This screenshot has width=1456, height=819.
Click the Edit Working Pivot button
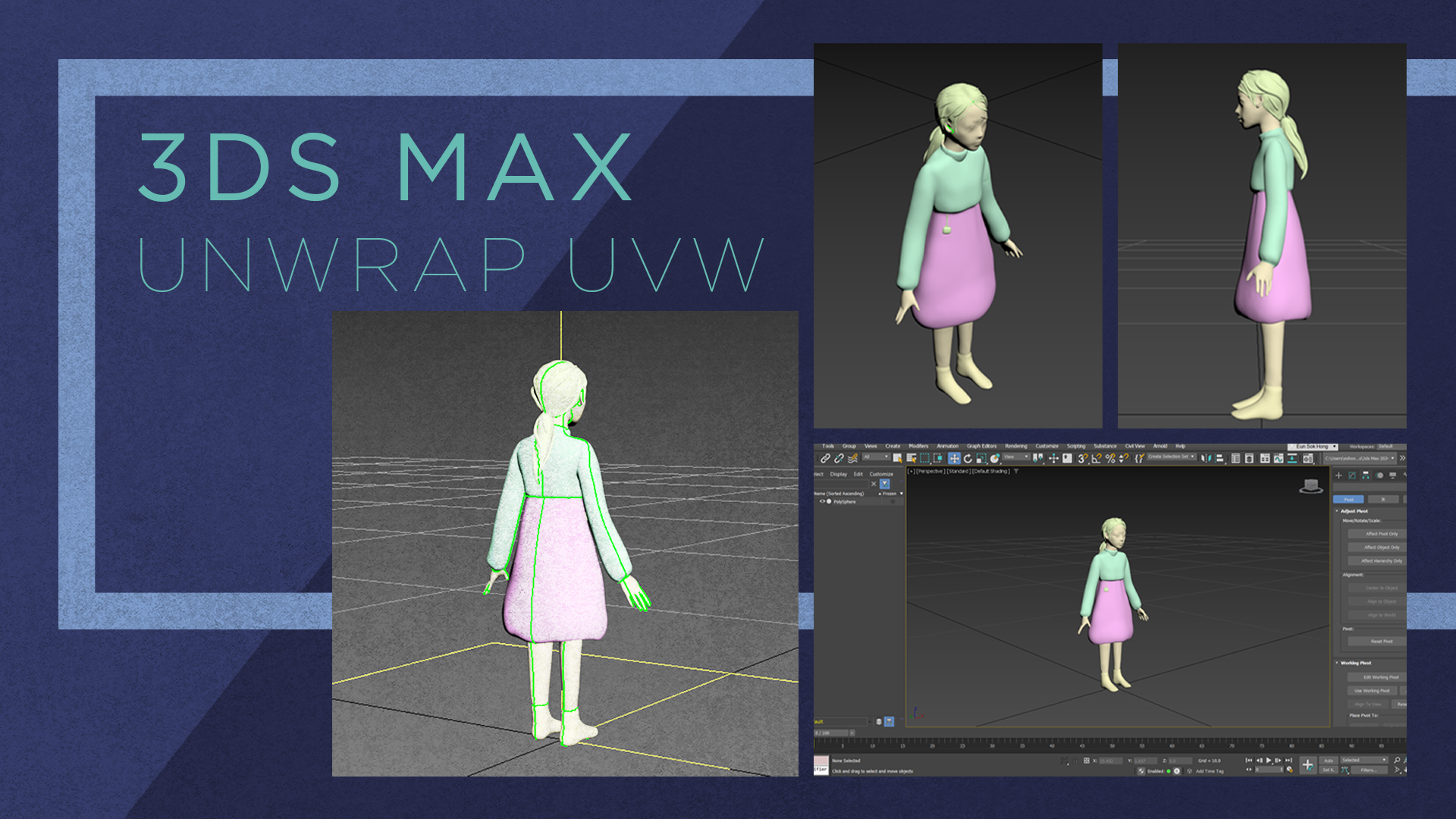coord(1381,677)
